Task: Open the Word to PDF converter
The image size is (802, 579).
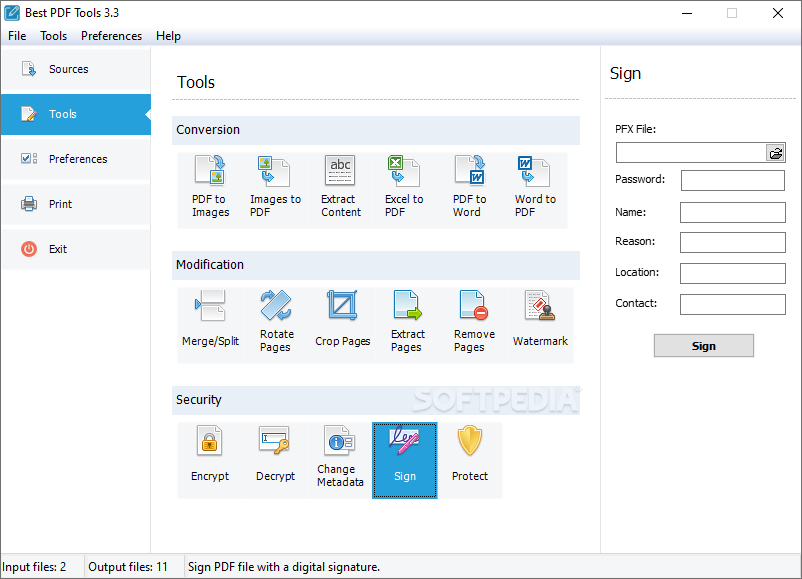Action: [x=535, y=190]
